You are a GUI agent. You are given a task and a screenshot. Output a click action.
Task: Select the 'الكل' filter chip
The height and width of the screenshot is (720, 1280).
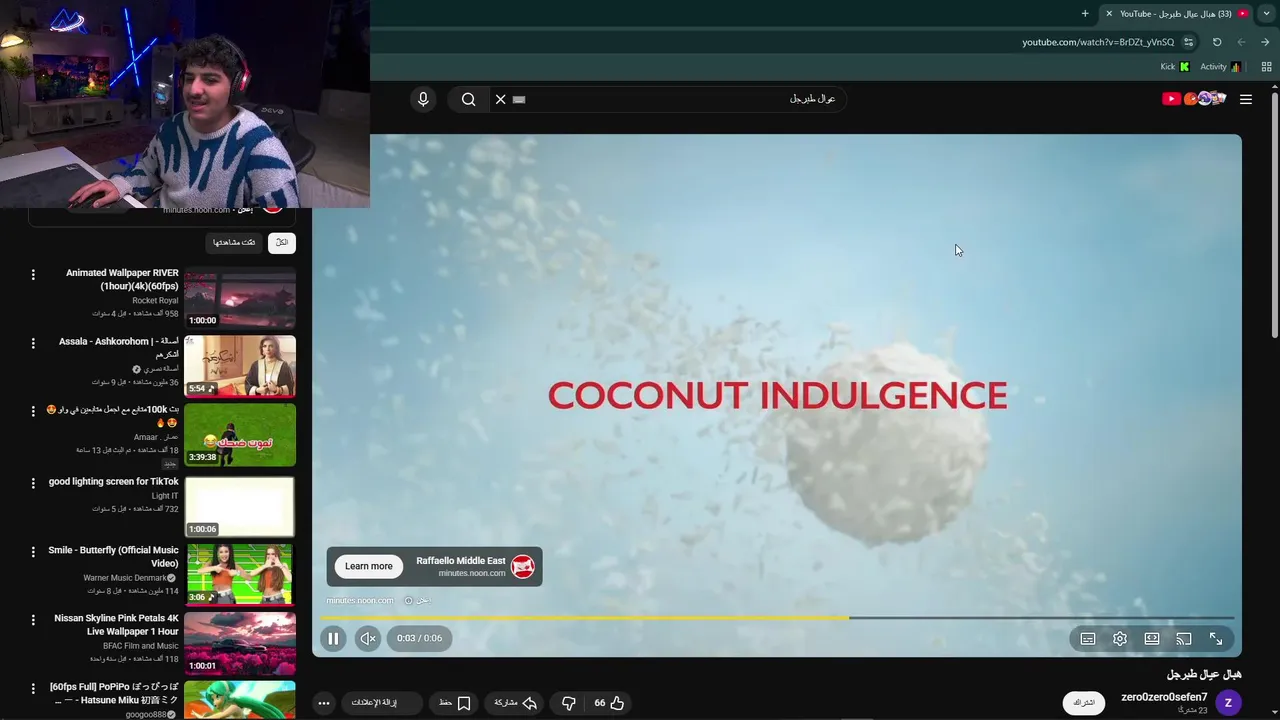point(282,243)
